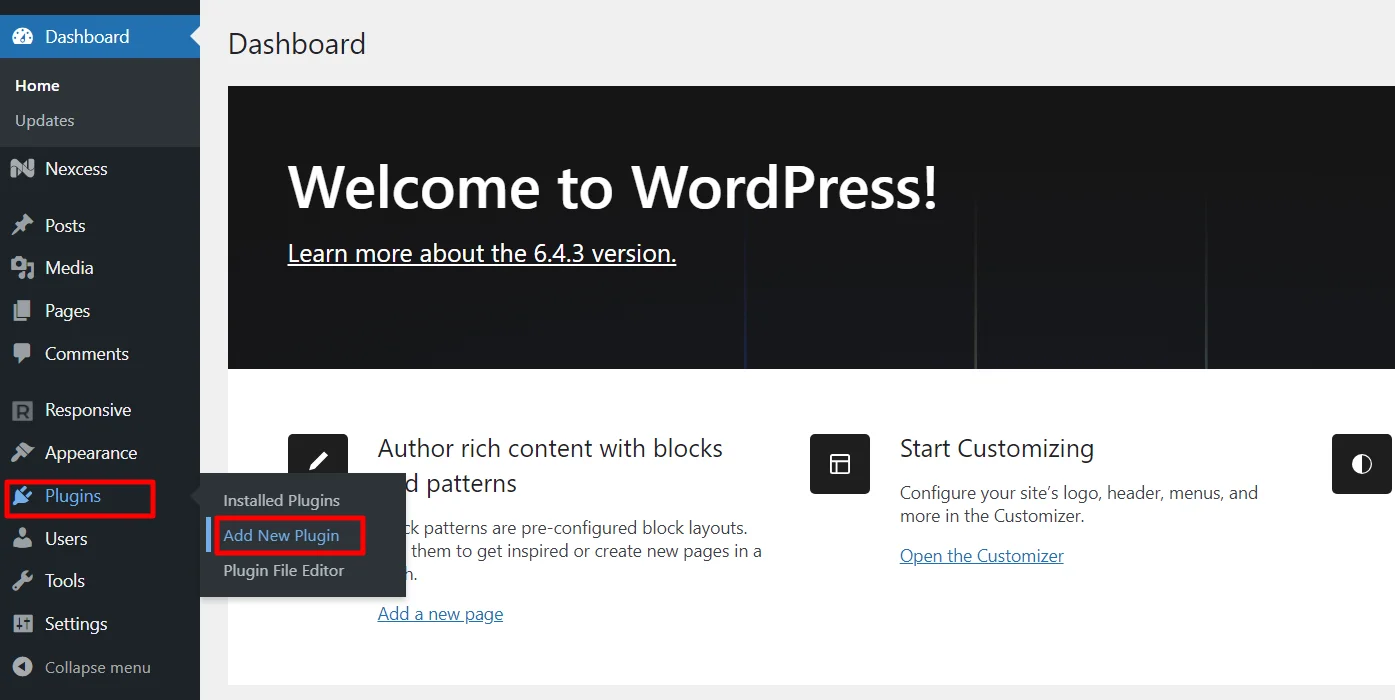Click the Start Customizing heading
Screen dimensions: 1395x700
[x=997, y=449]
